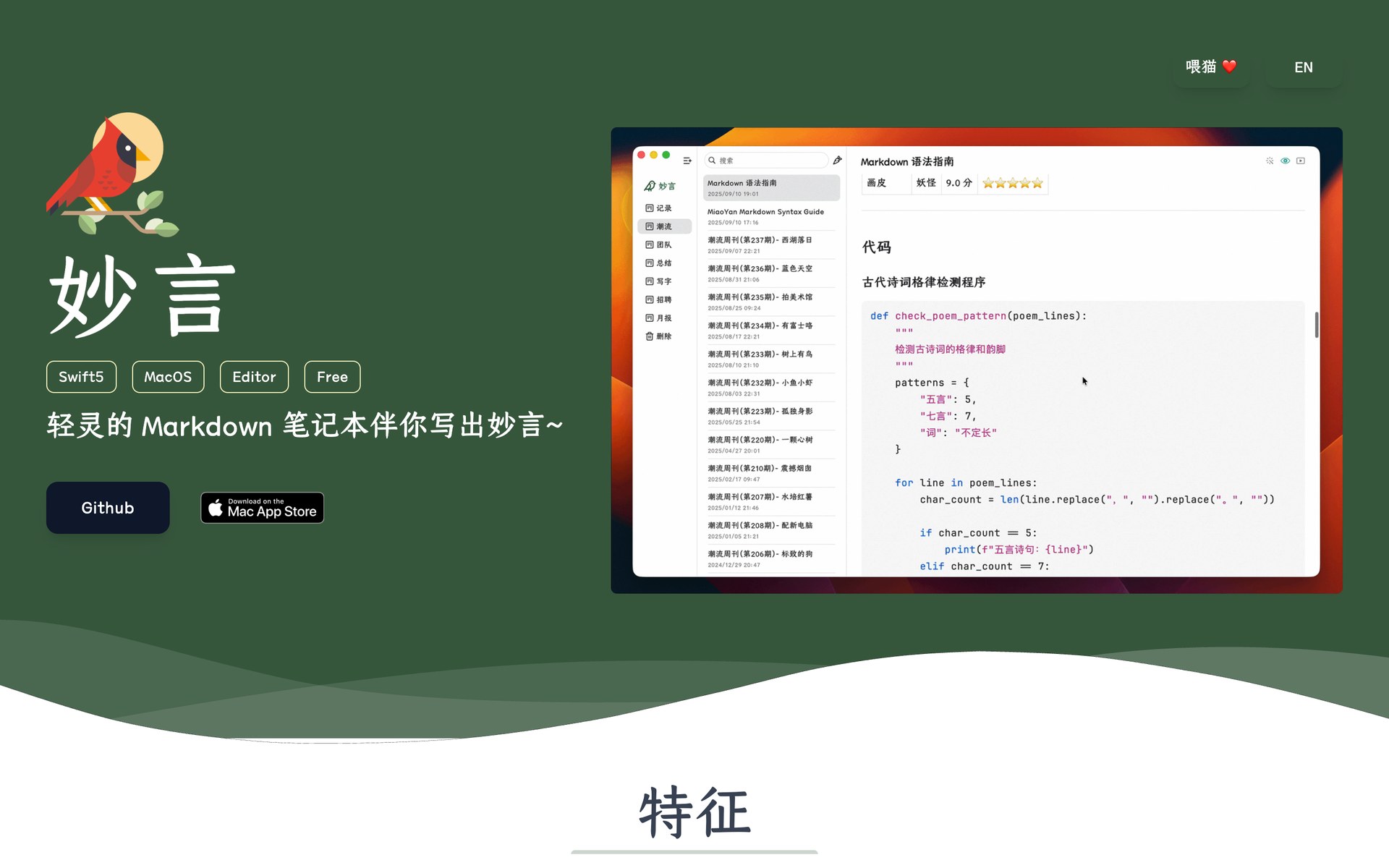Open note 潮流周刊(第237期)- 西湖落日
The image size is (1389, 868).
(x=771, y=245)
